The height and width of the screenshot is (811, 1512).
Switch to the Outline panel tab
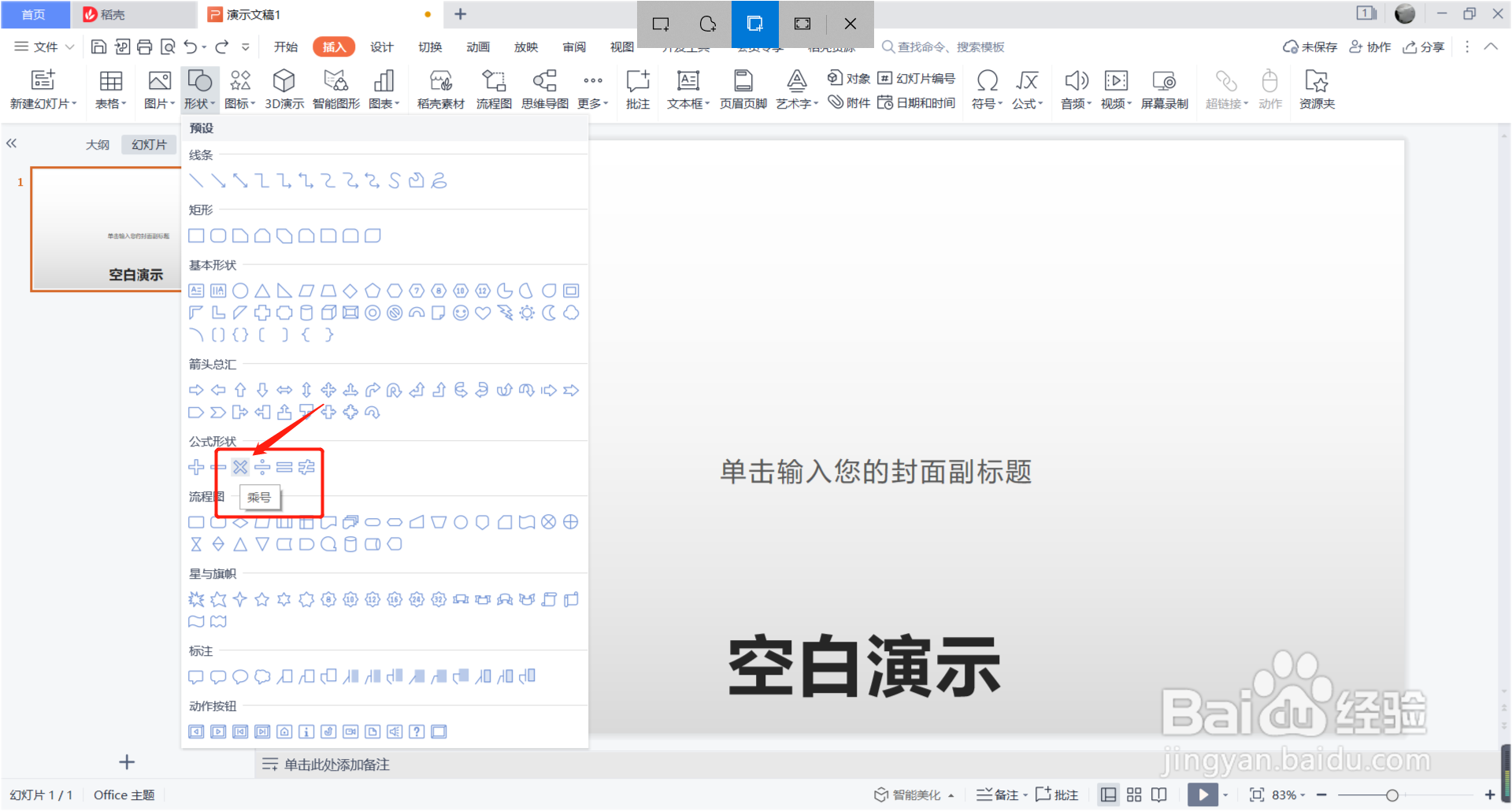tap(98, 144)
